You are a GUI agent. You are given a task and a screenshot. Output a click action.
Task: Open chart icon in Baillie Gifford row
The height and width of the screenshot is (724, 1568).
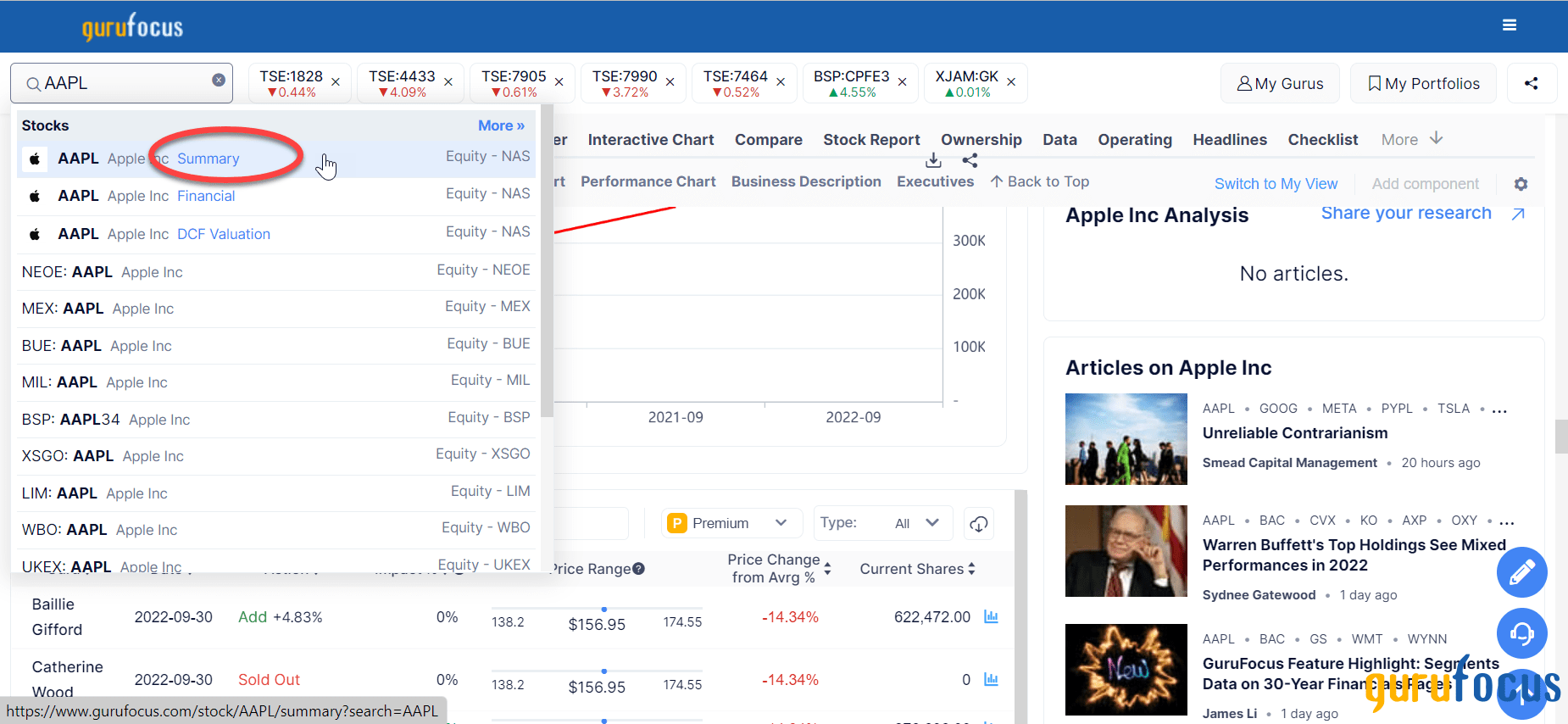click(x=991, y=617)
